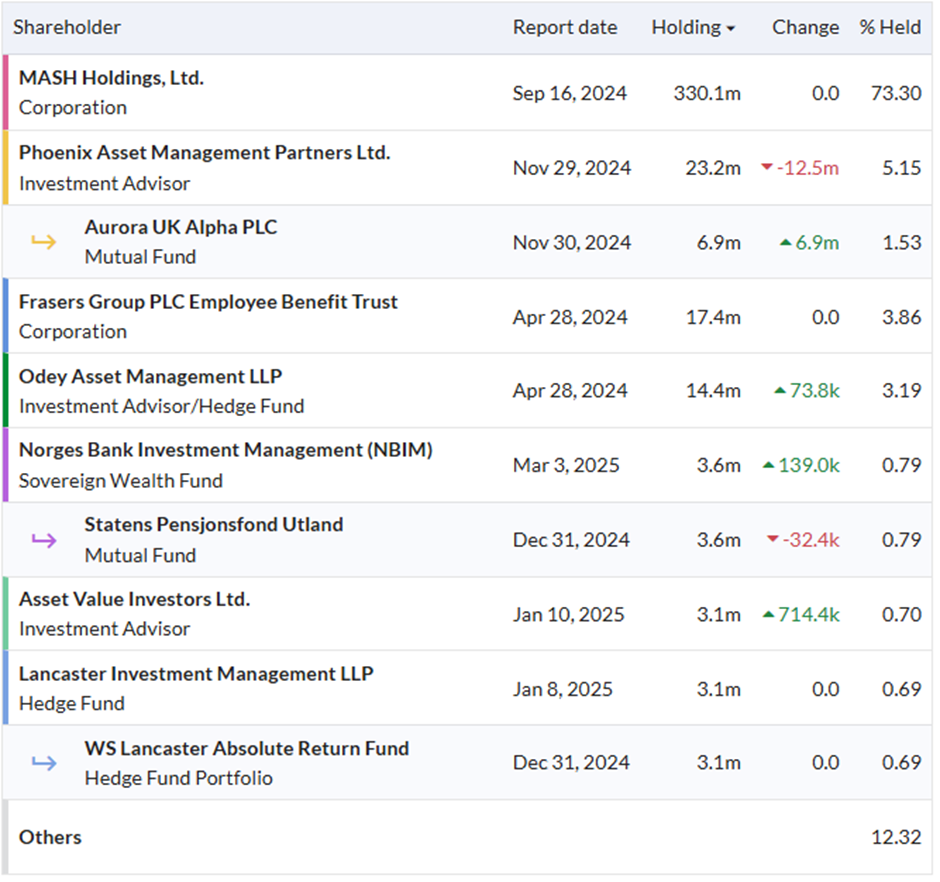Screen dimensions: 940x882
Task: Click the red down triangle next to -32.4k
Action: (x=773, y=539)
